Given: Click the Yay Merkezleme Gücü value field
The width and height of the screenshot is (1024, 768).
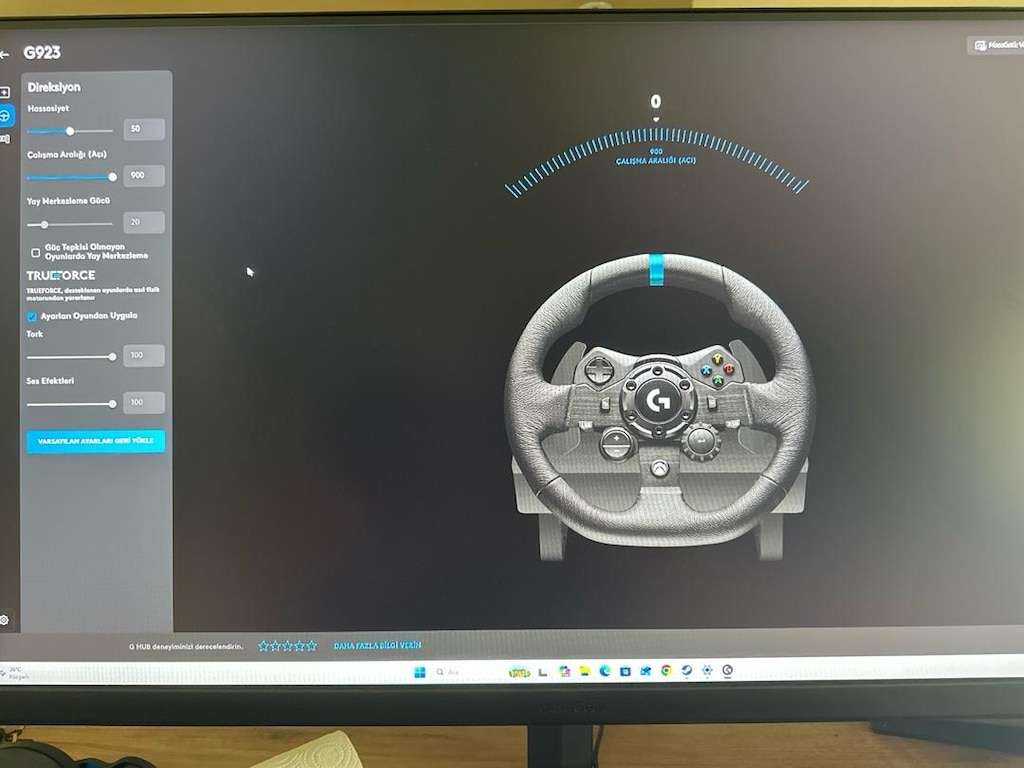Looking at the screenshot, I should tap(144, 223).
